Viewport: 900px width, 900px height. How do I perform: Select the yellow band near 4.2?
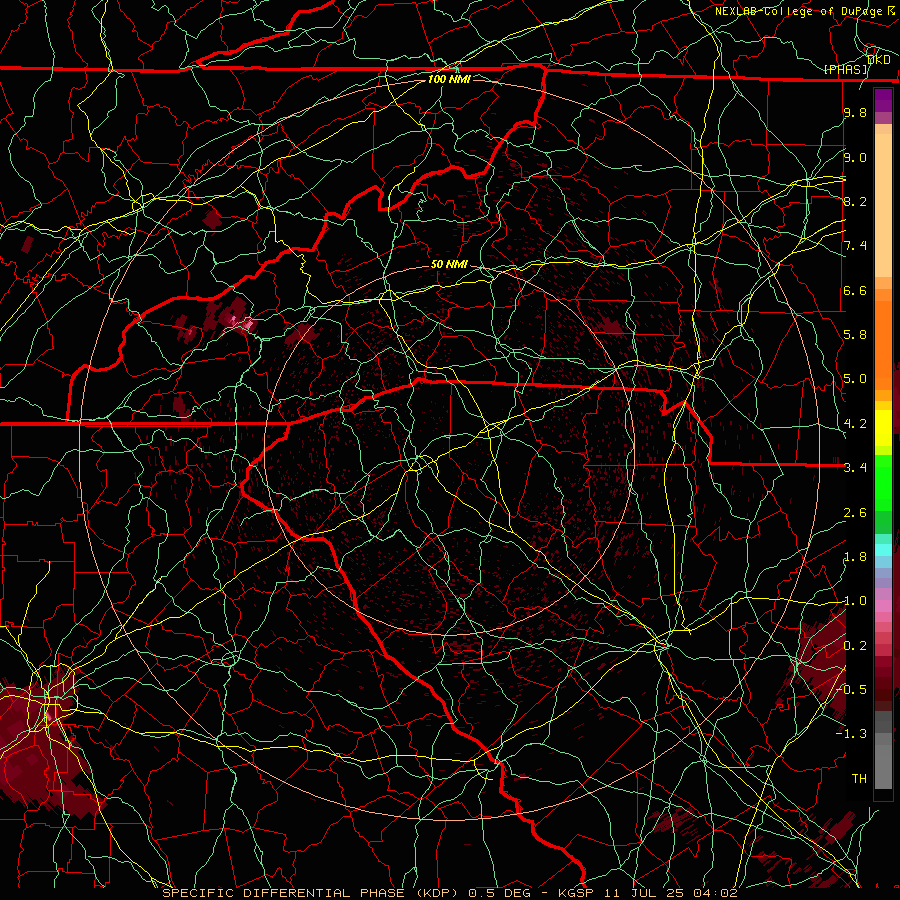883,428
